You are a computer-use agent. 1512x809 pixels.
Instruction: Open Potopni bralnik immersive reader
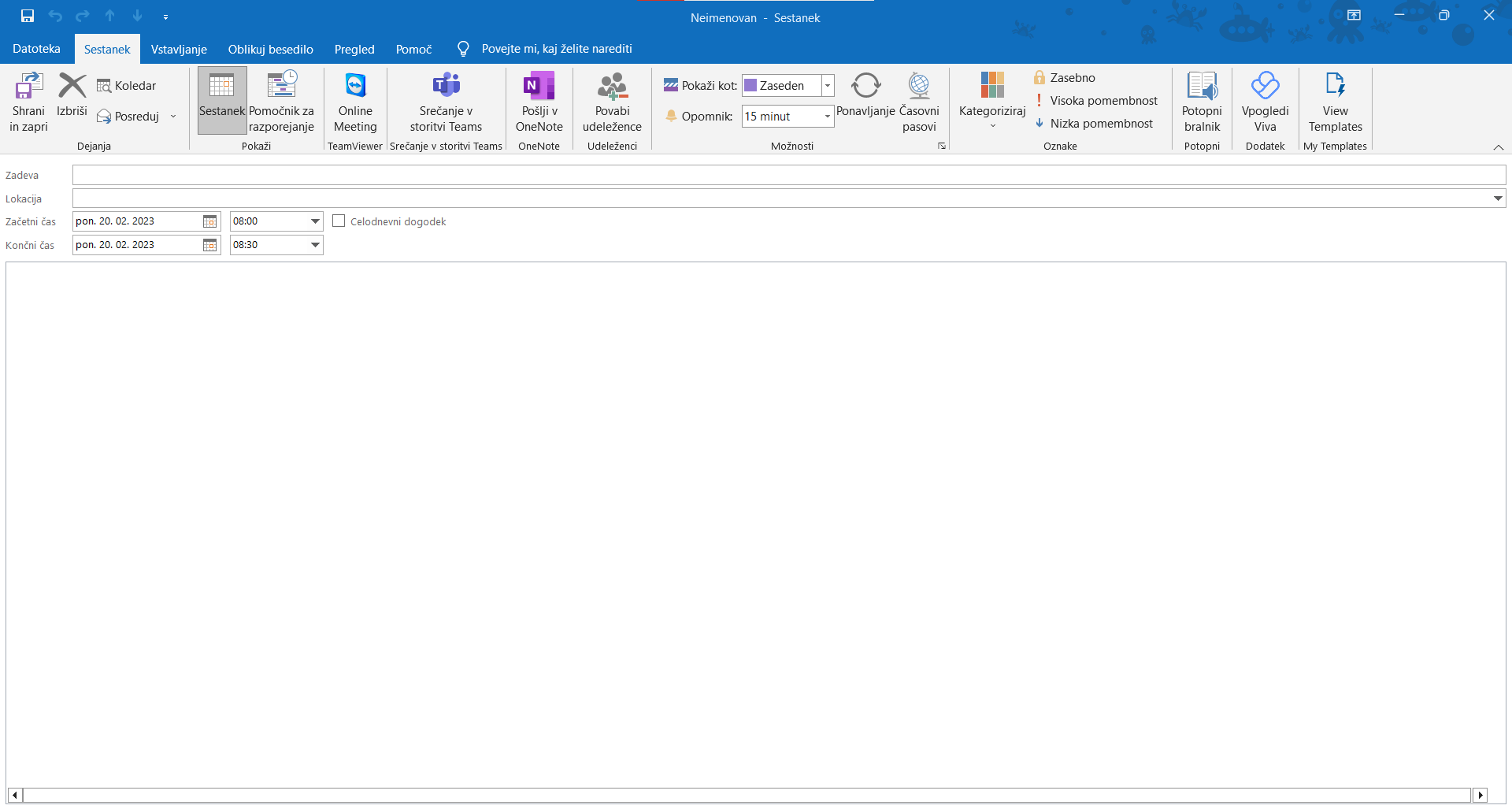pyautogui.click(x=1202, y=102)
